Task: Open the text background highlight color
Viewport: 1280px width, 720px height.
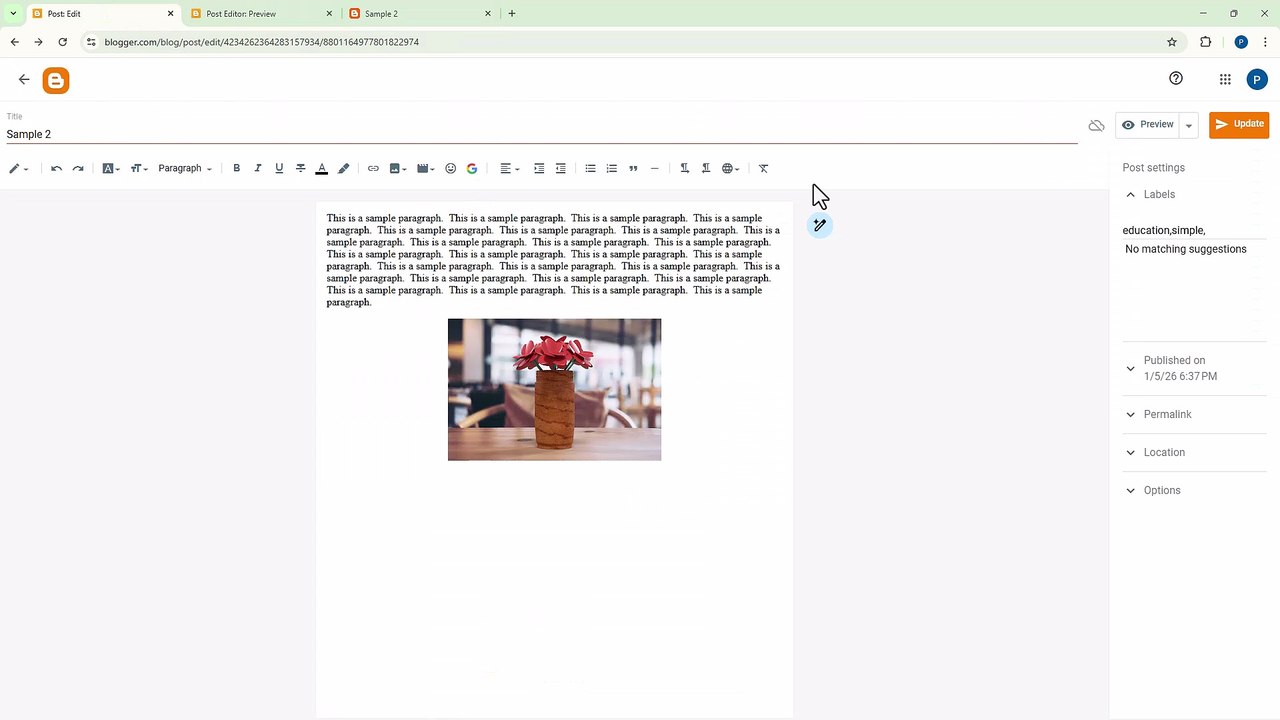Action: point(344,168)
